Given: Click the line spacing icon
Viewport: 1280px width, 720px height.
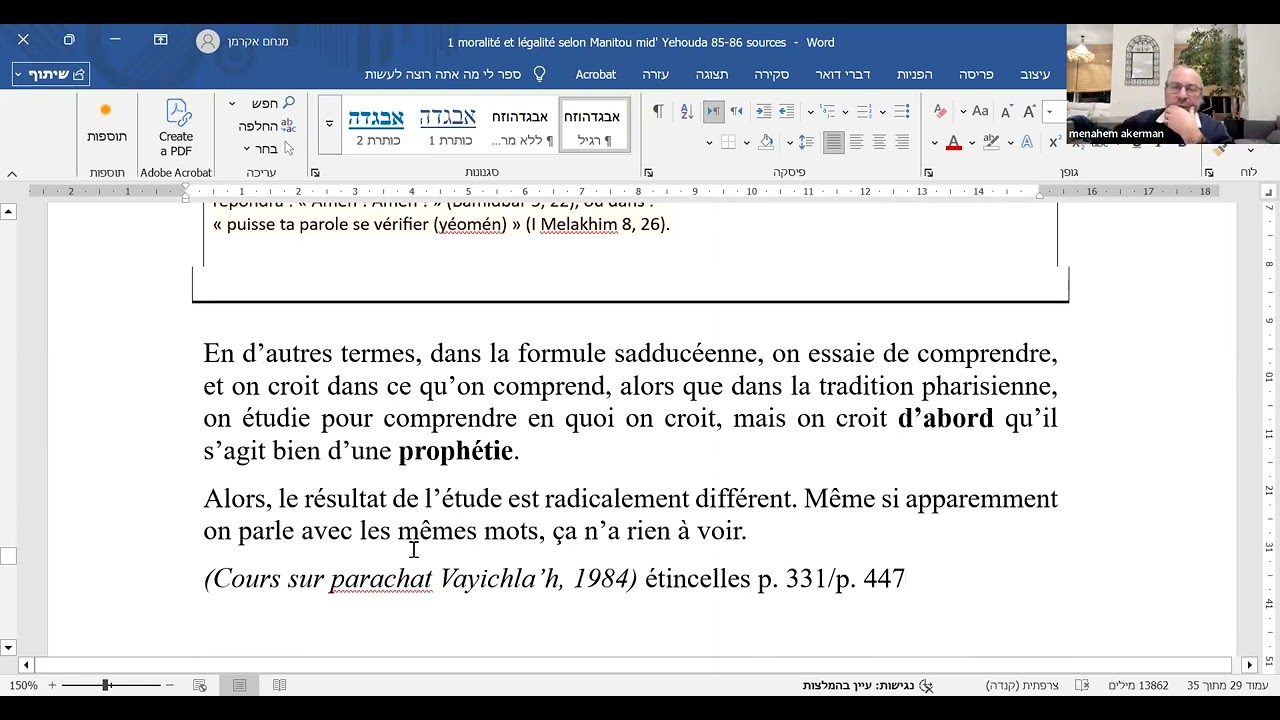Looking at the screenshot, I should [806, 142].
